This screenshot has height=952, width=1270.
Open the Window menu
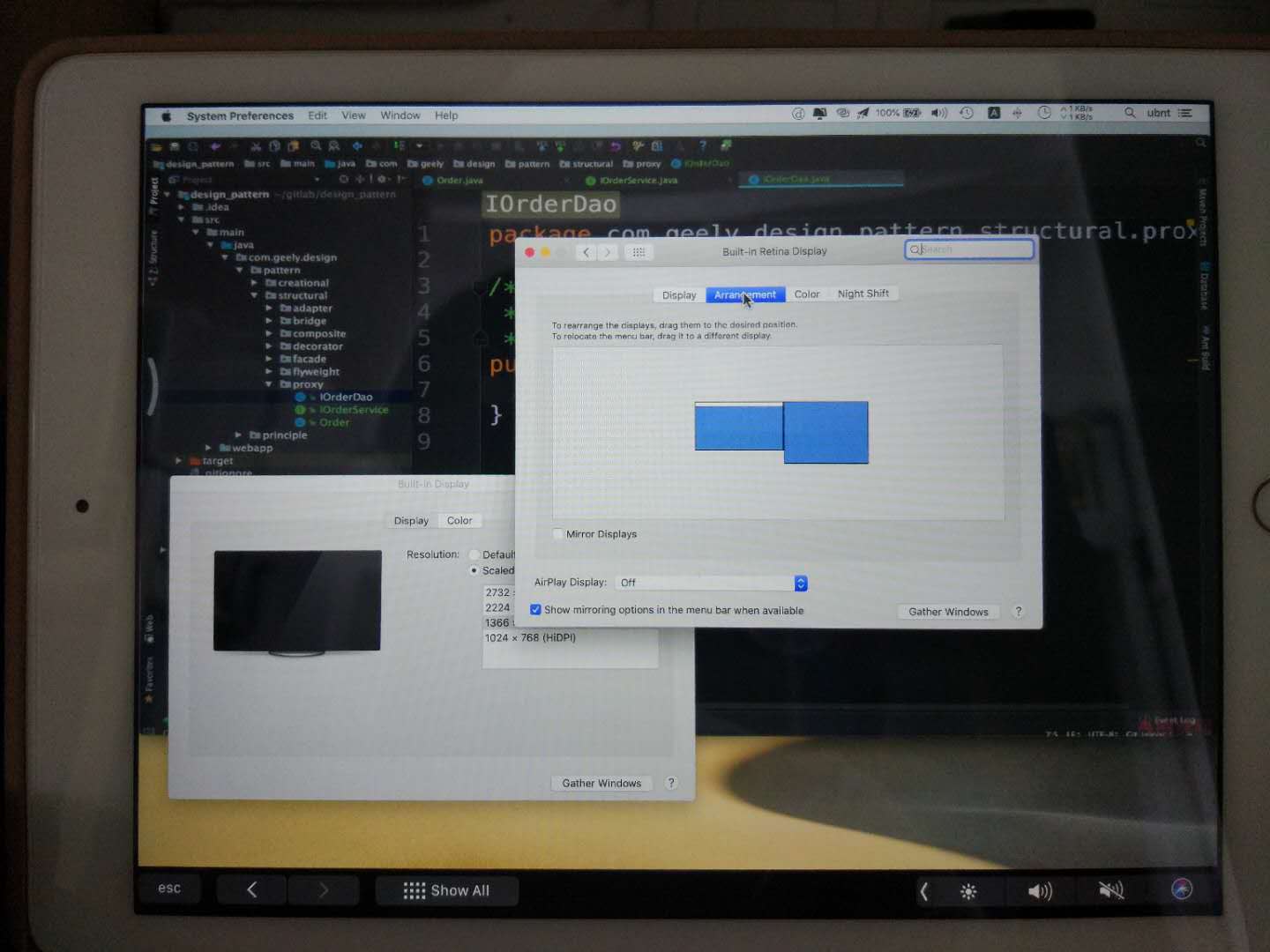(x=400, y=115)
